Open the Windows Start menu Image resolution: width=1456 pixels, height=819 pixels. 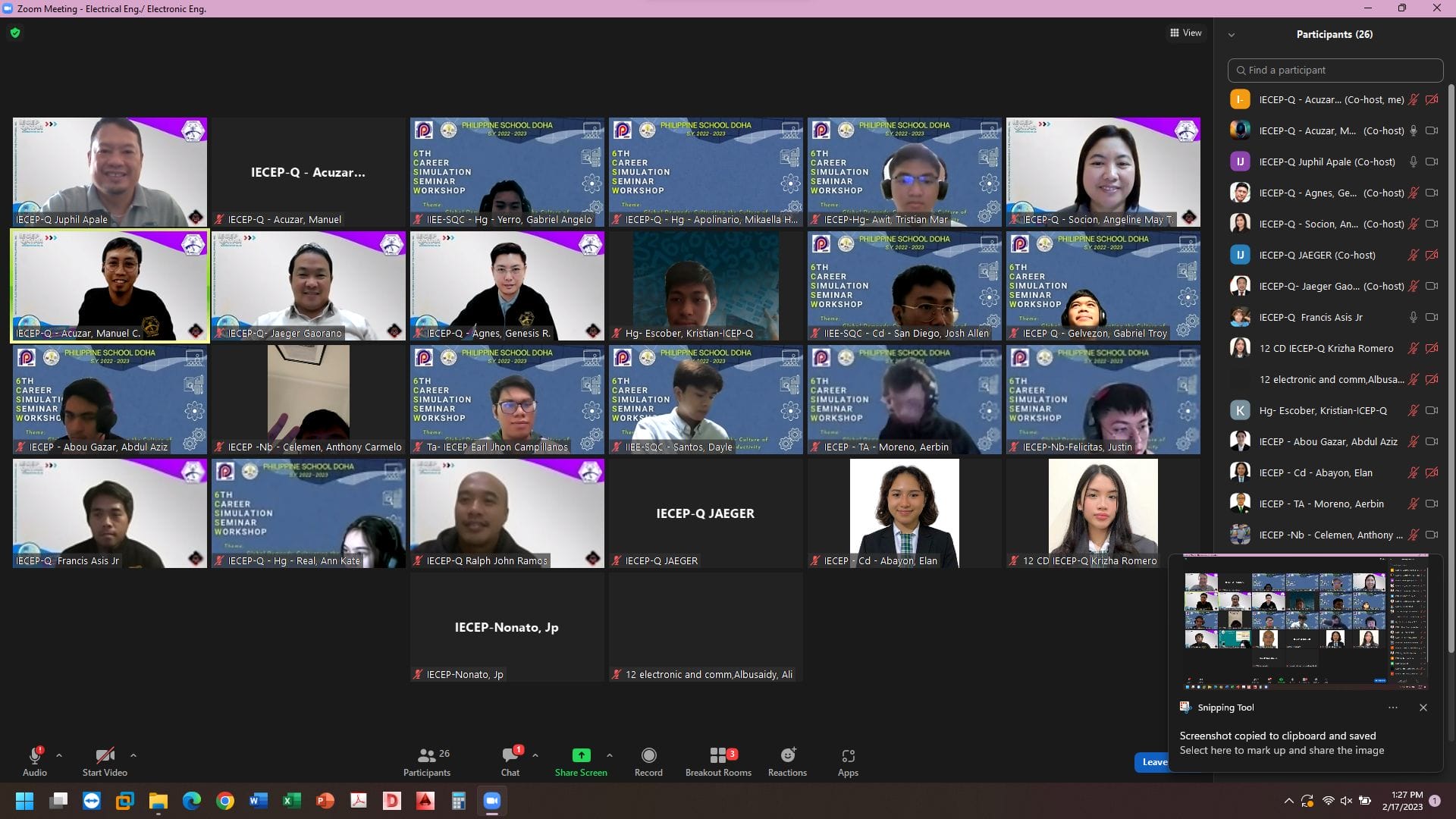(x=24, y=801)
